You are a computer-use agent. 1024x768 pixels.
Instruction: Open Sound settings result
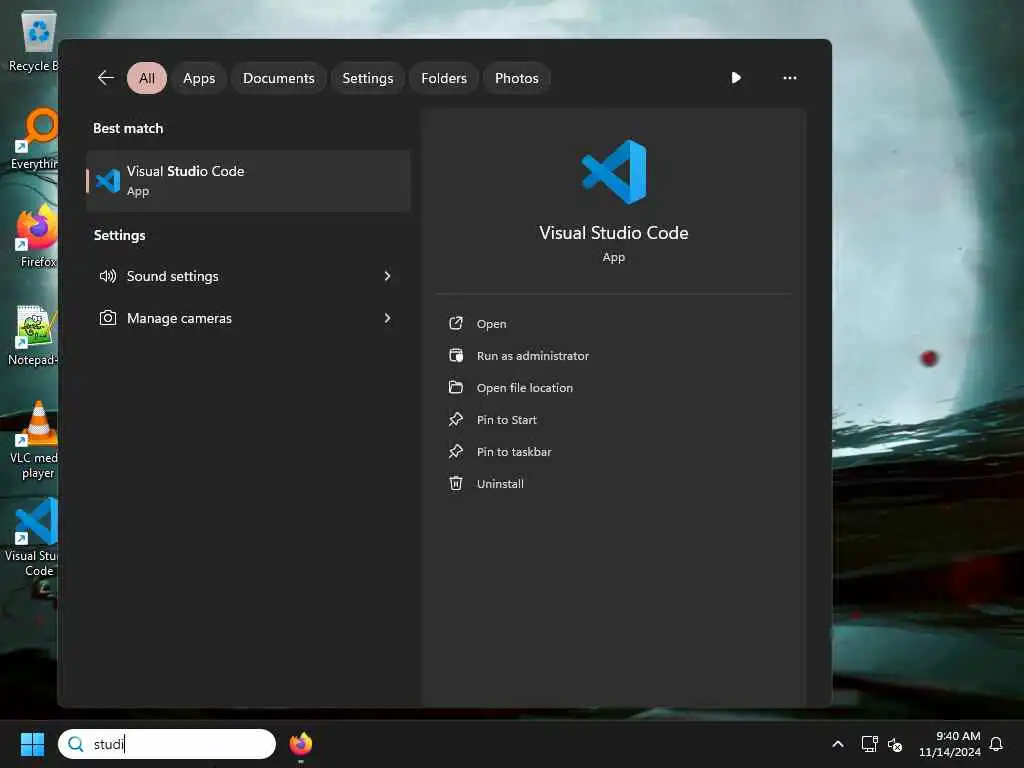point(248,276)
